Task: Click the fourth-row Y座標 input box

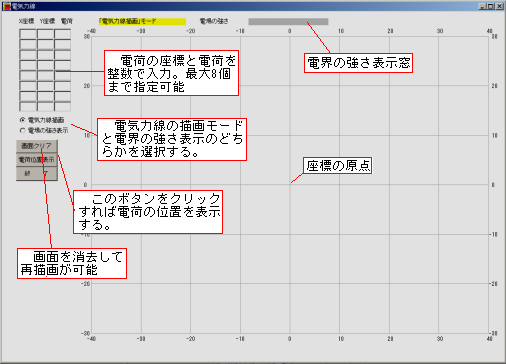Action: coord(45,65)
